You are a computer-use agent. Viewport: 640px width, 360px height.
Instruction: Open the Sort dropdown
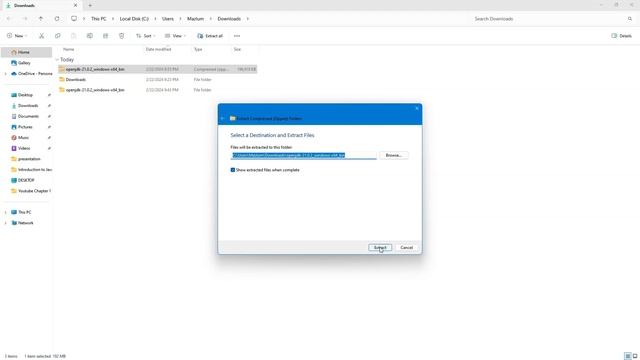click(x=146, y=36)
